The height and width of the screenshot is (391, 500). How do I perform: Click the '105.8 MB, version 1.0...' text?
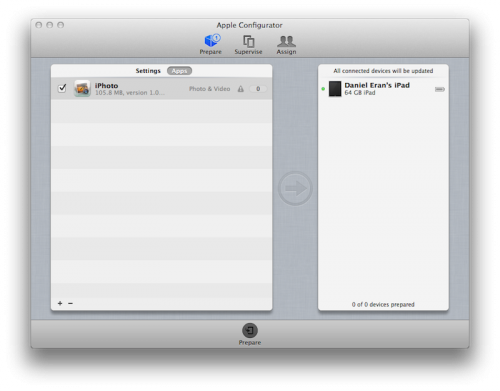[130, 93]
